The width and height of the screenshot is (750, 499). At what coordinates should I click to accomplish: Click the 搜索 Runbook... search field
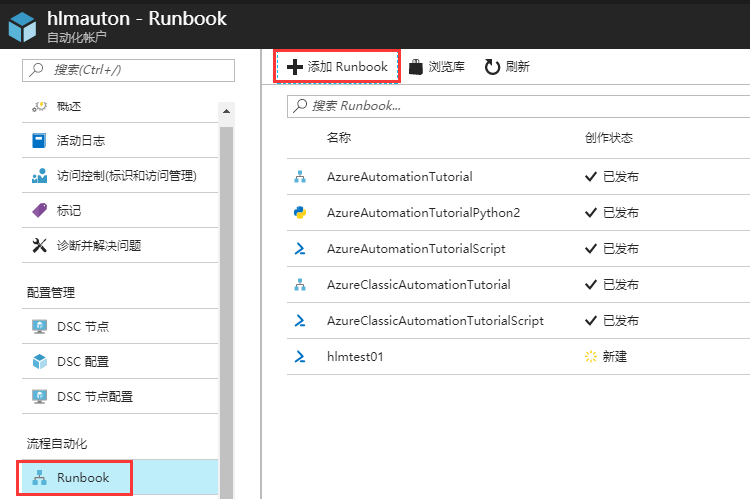(x=518, y=106)
